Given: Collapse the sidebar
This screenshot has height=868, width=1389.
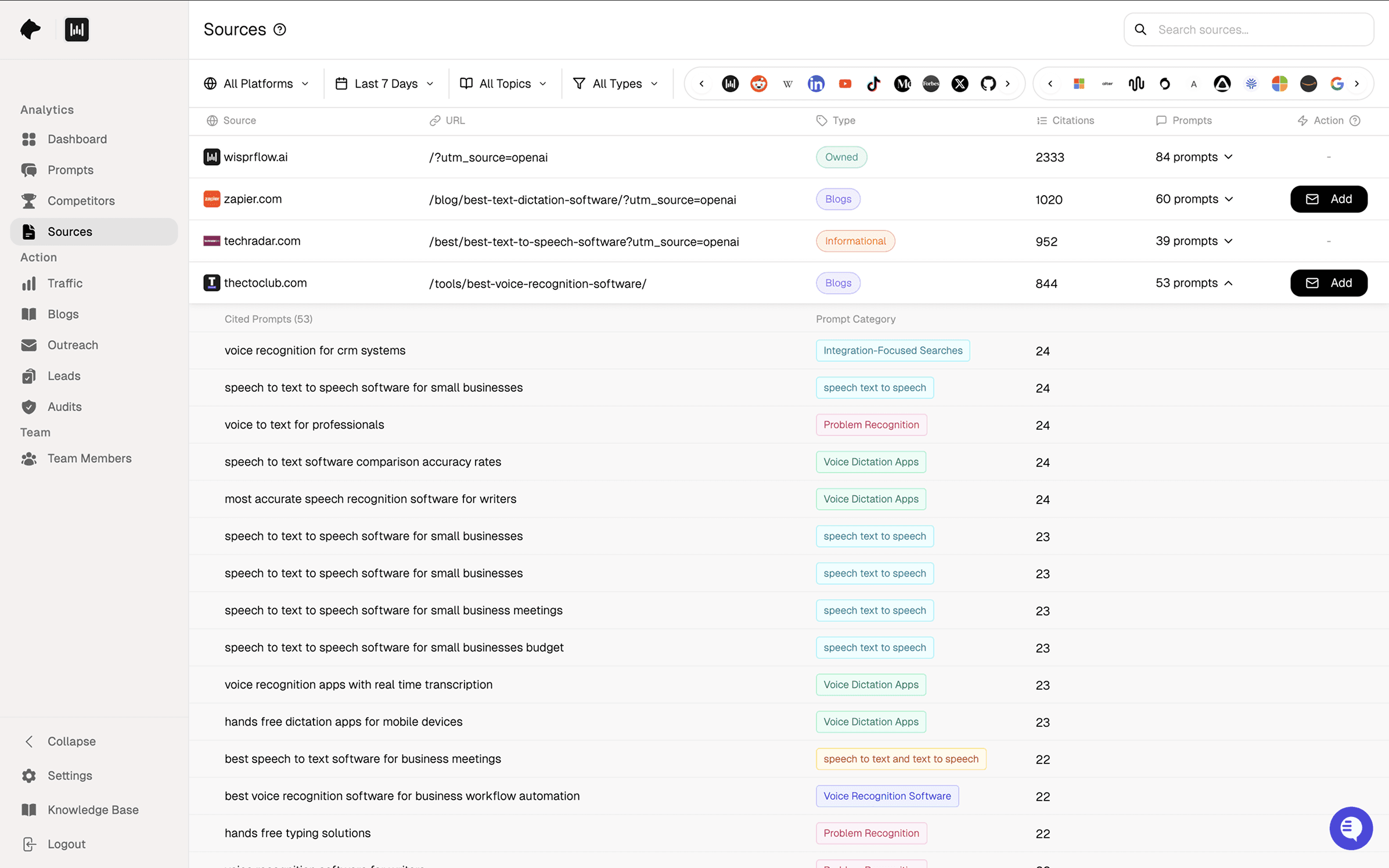Looking at the screenshot, I should pos(71,741).
